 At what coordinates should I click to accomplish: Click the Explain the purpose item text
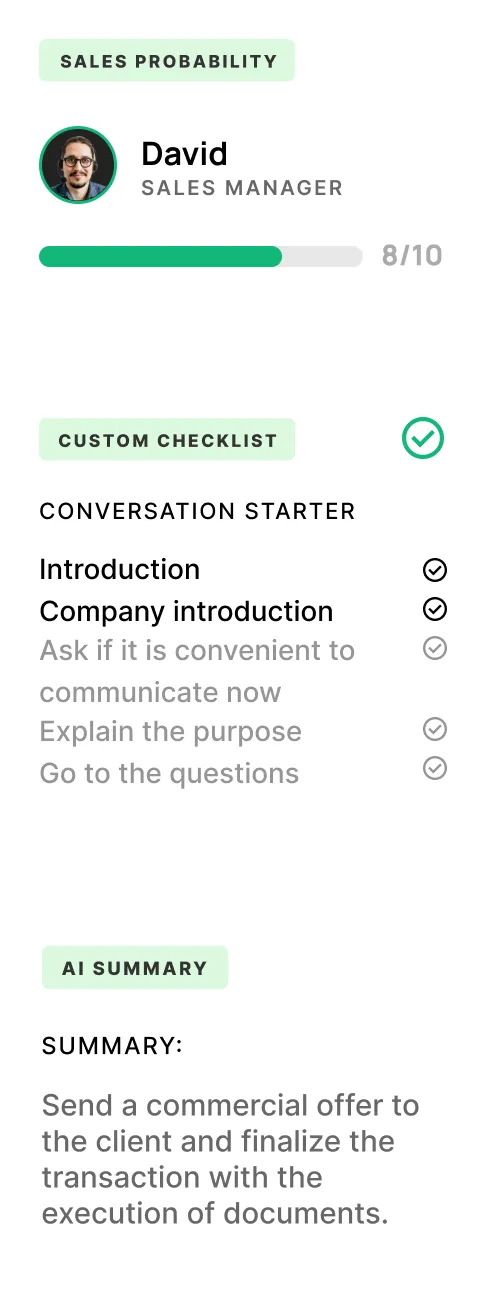170,731
